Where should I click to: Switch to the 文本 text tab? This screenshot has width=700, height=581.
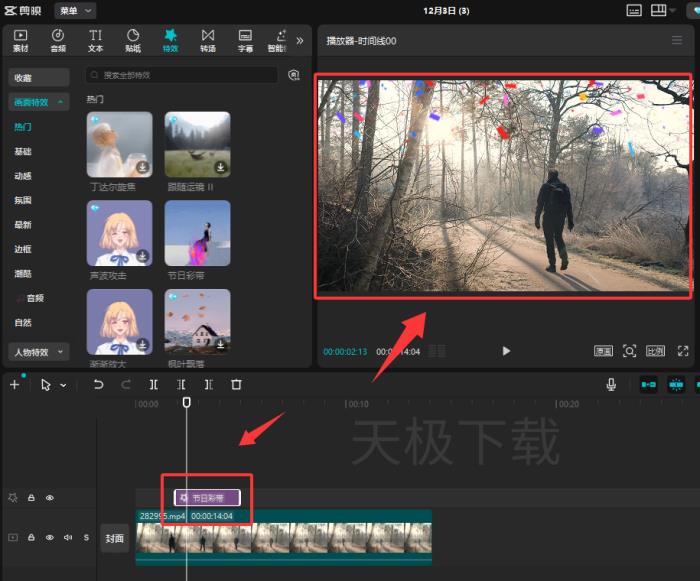pos(96,40)
